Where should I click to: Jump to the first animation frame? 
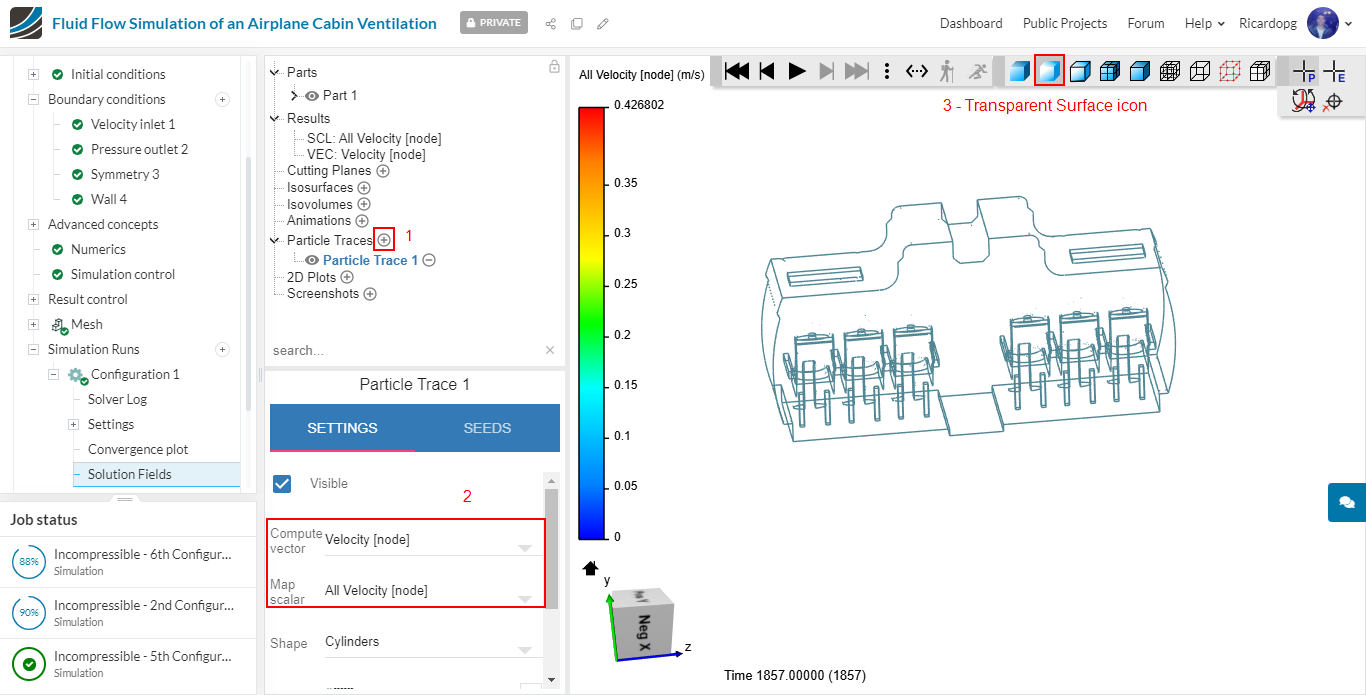(737, 71)
